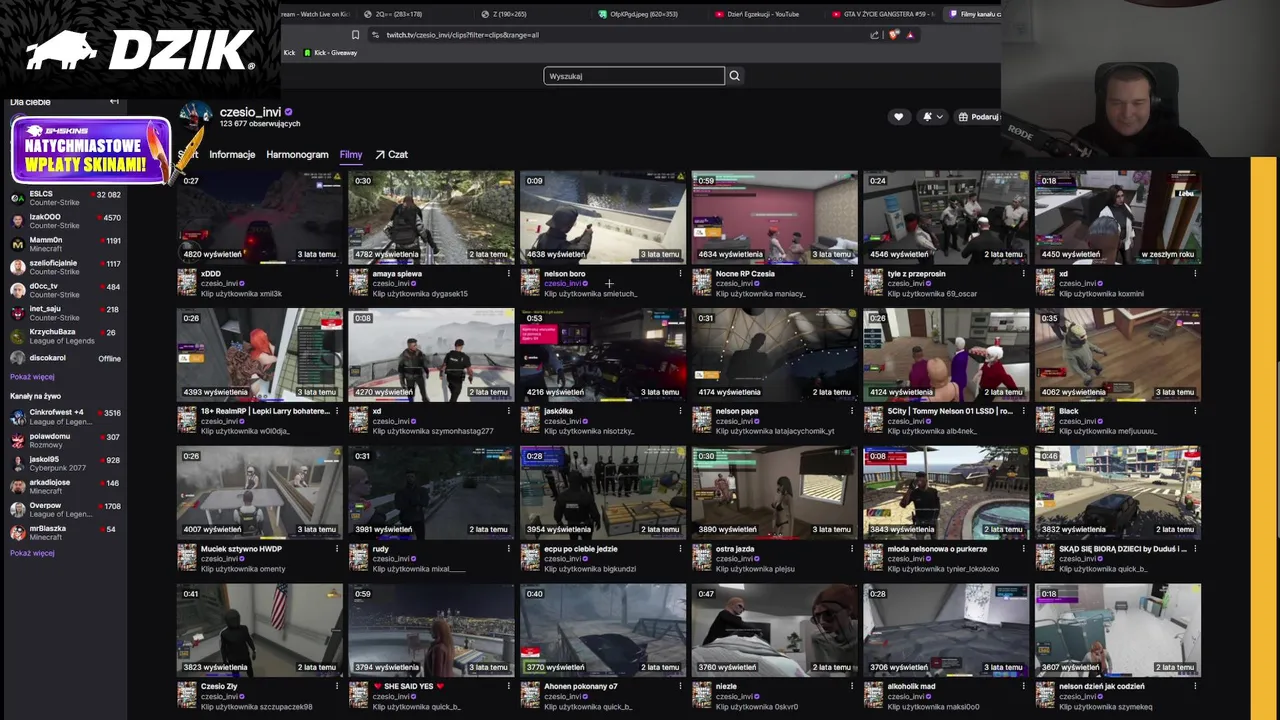Open clip title Ahonen pokonany o7

click(581, 687)
